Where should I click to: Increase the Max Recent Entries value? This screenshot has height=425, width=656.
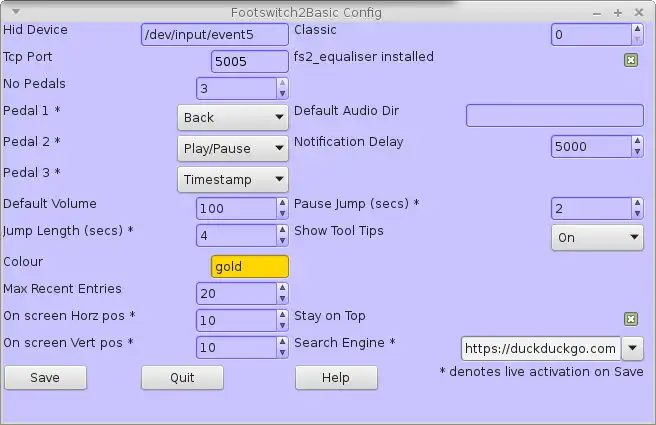point(282,288)
